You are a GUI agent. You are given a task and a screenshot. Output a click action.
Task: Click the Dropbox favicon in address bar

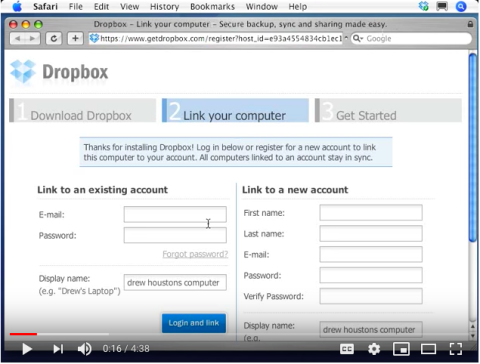pyautogui.click(x=94, y=38)
